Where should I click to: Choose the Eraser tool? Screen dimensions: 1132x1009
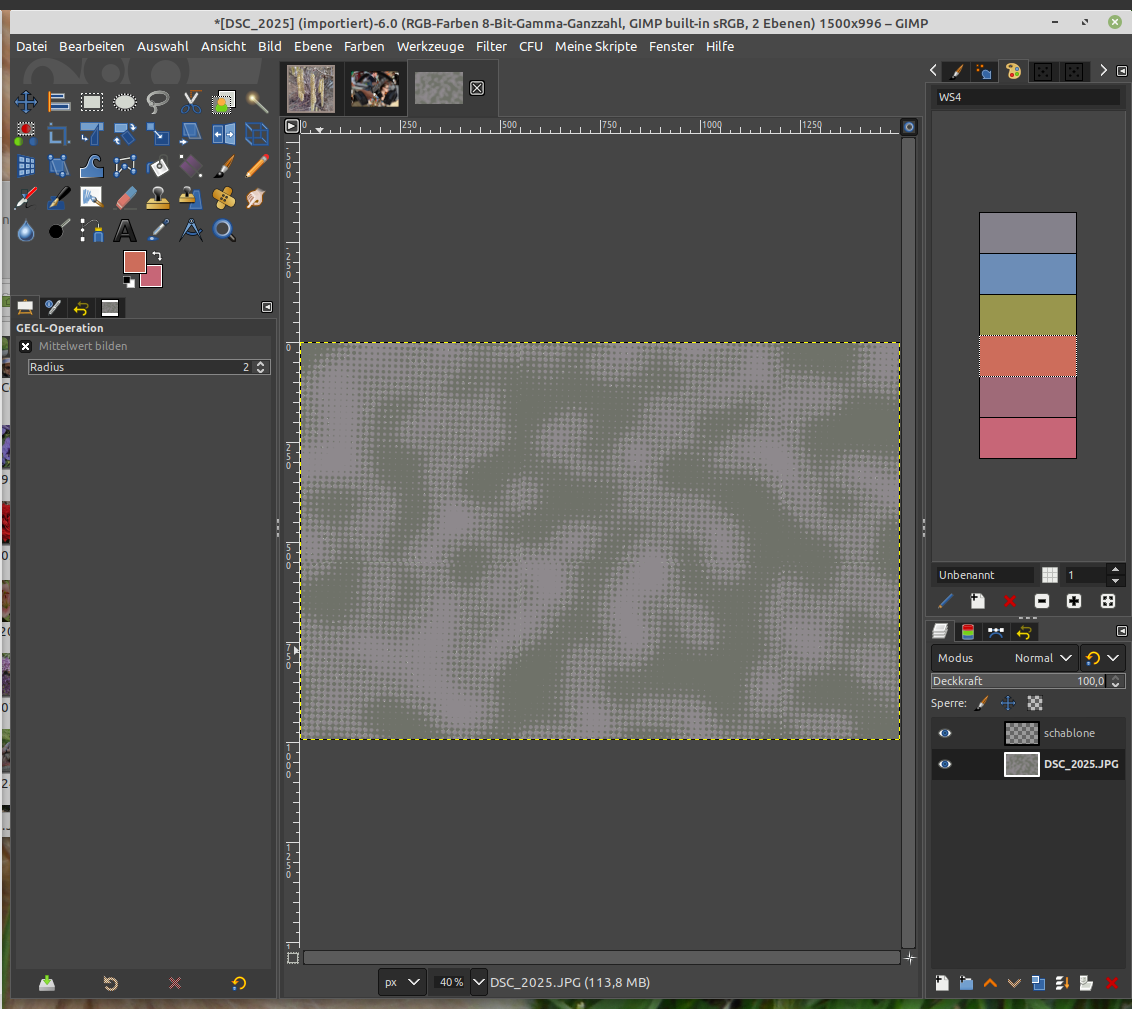125,198
